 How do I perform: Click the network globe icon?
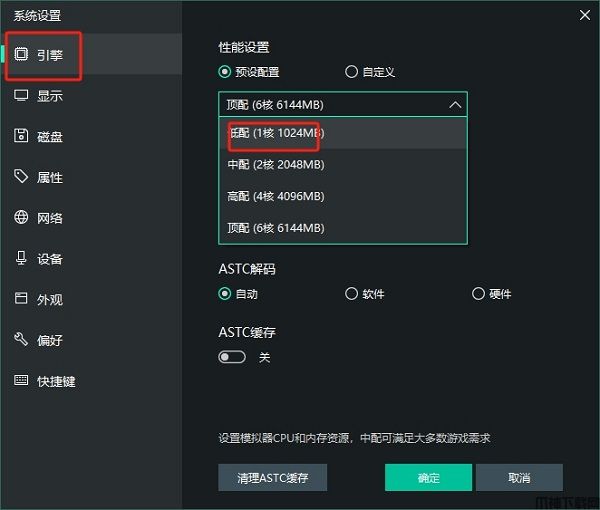click(21, 218)
